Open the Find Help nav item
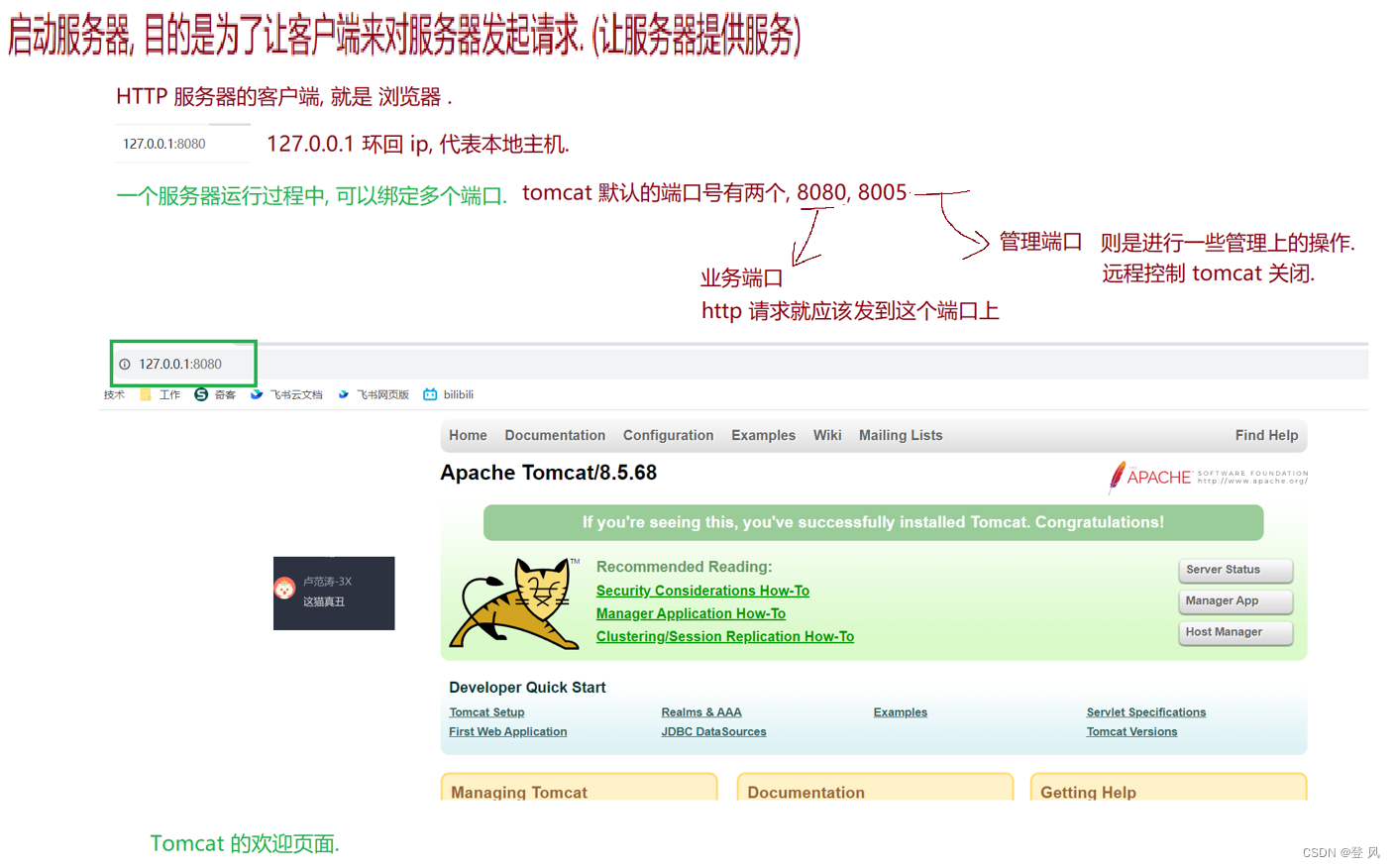Screen dimensions: 1395x868 pyautogui.click(x=1266, y=435)
